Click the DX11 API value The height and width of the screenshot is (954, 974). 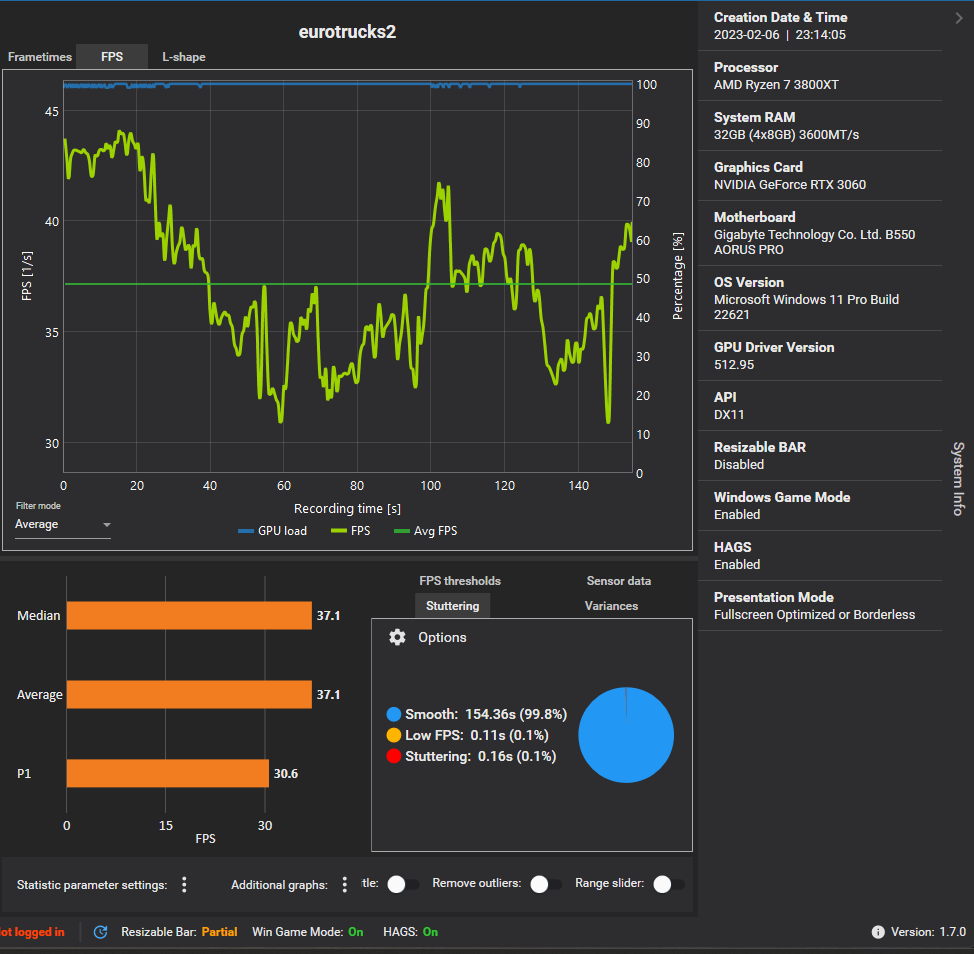pos(729,414)
